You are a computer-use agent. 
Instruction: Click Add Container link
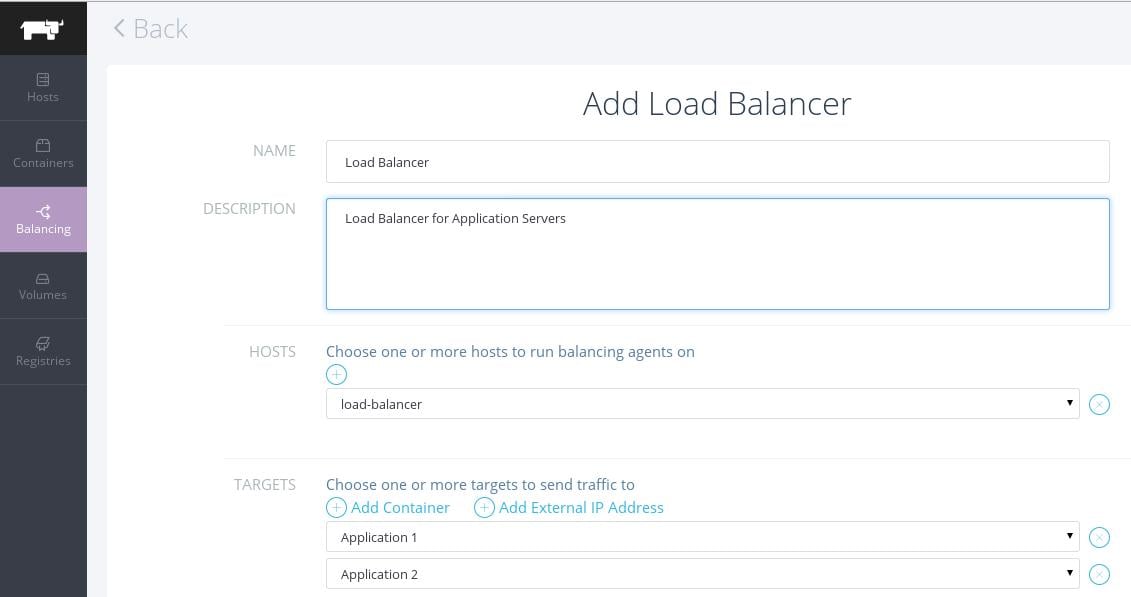[x=400, y=508]
